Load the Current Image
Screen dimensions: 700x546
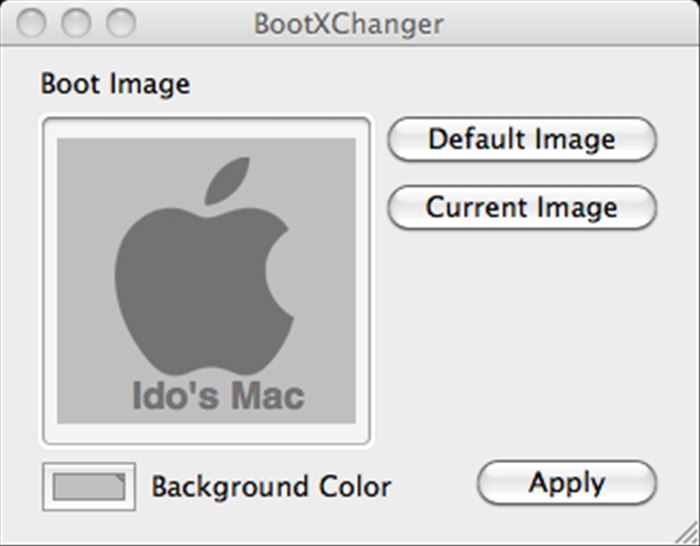pos(522,207)
